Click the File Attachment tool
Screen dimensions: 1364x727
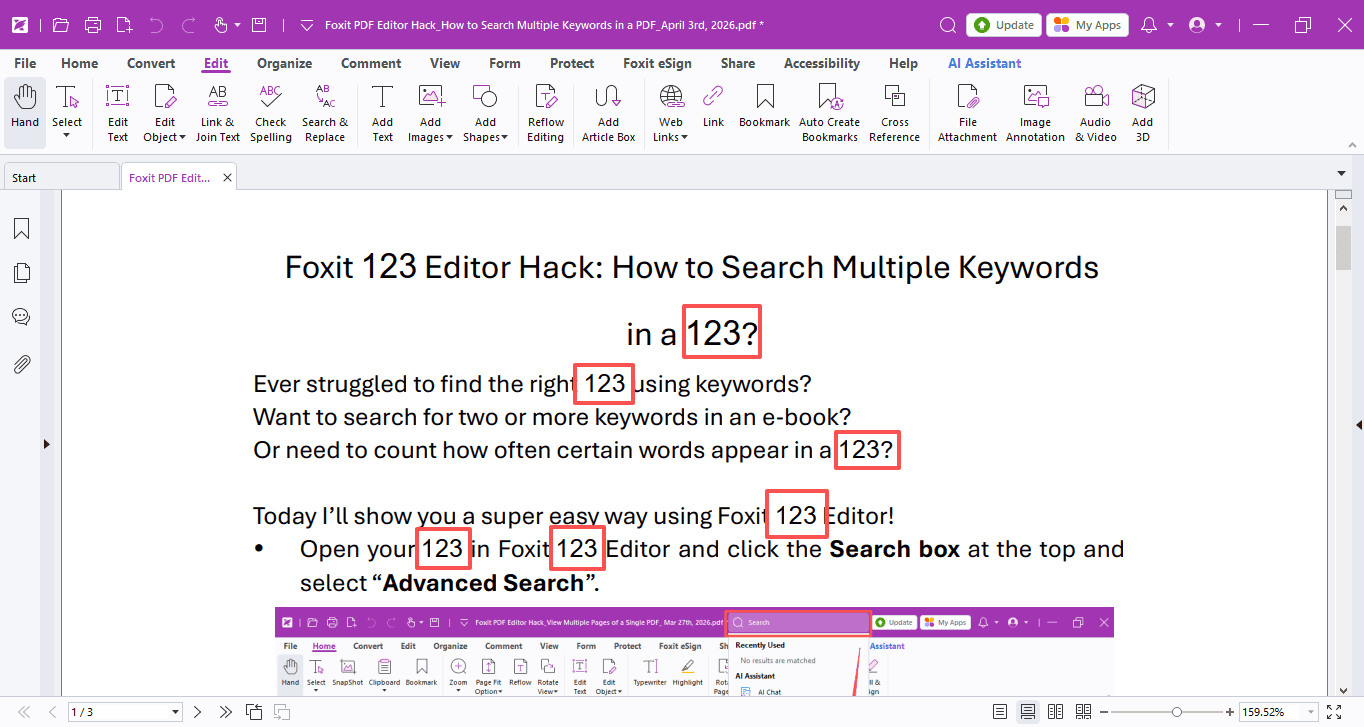pyautogui.click(x=967, y=113)
